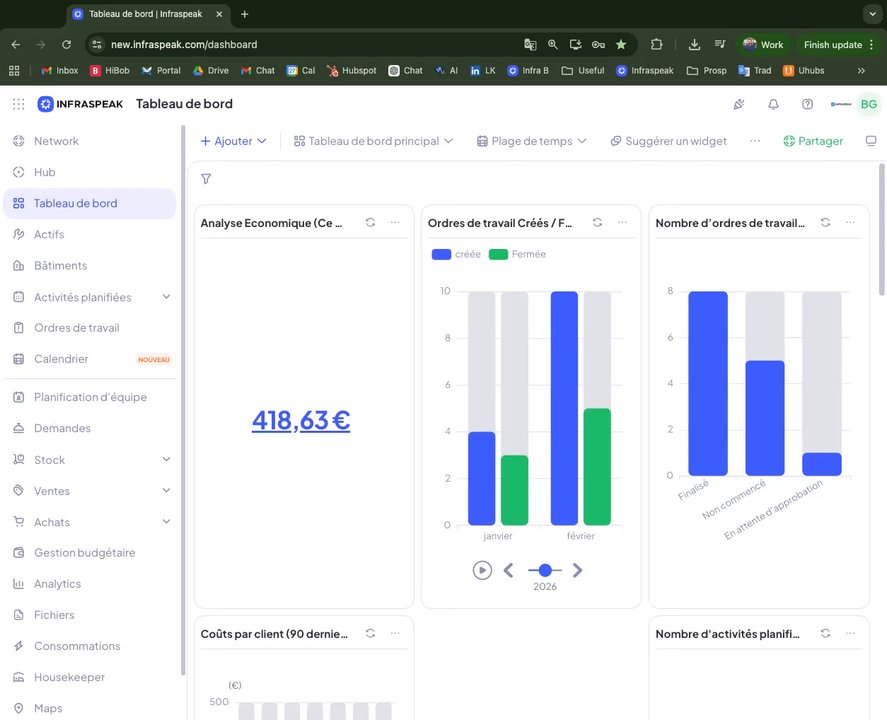Open the help question mark icon
Image resolution: width=887 pixels, height=720 pixels.
point(807,104)
